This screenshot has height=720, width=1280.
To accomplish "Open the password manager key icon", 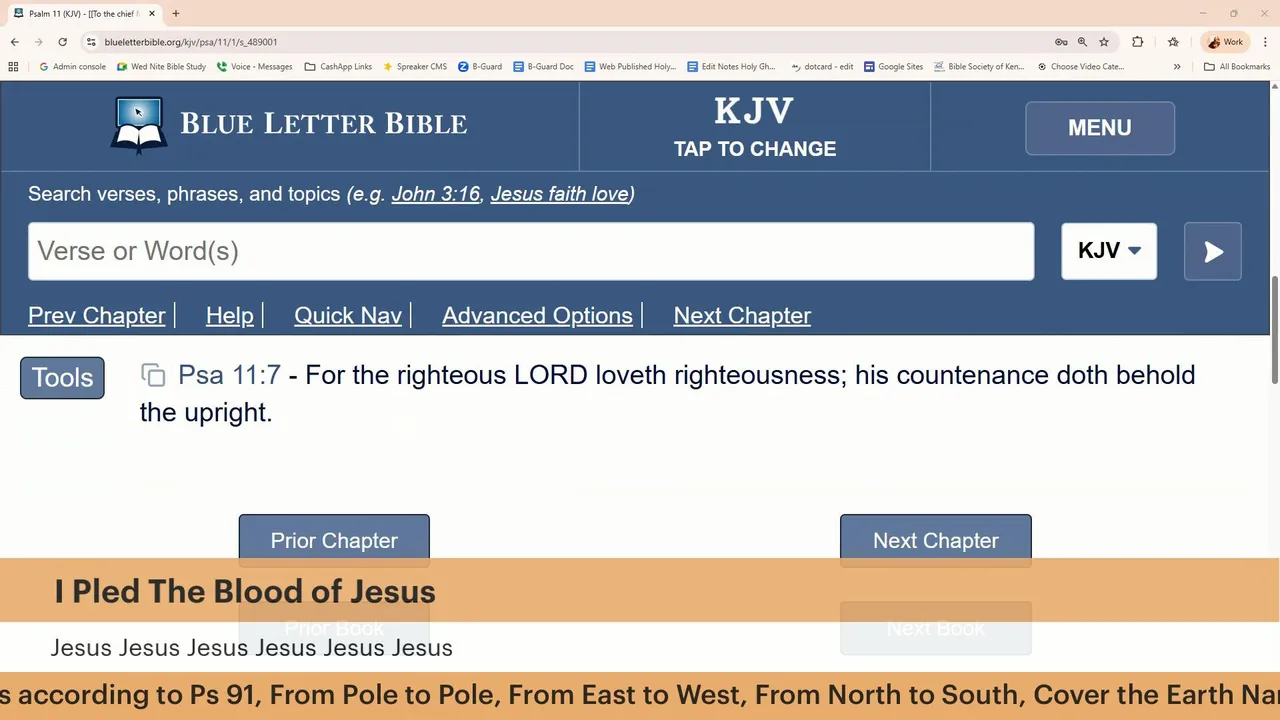I will click(1061, 42).
